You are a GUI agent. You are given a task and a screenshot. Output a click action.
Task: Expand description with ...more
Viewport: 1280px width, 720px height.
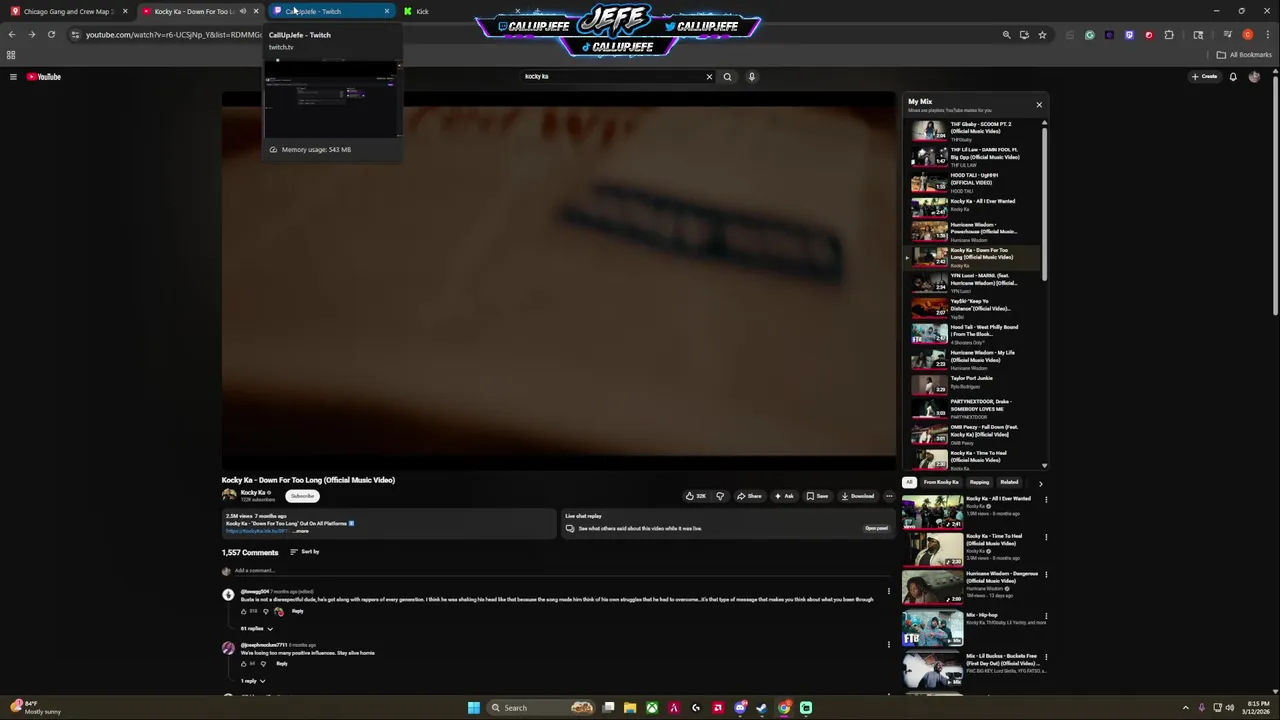coord(300,531)
